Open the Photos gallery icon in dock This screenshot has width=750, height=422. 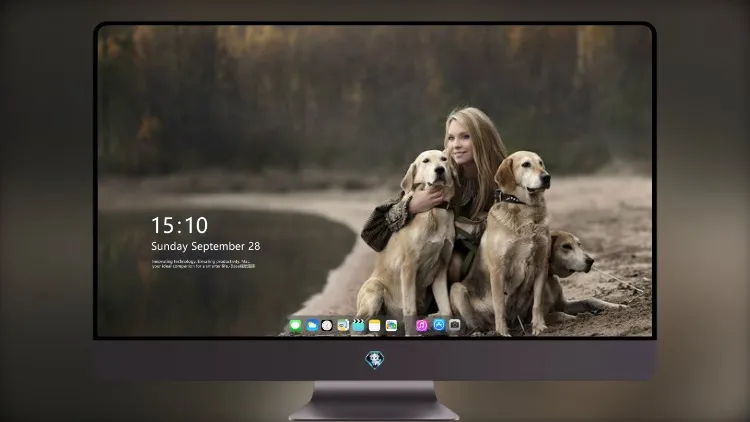[391, 326]
